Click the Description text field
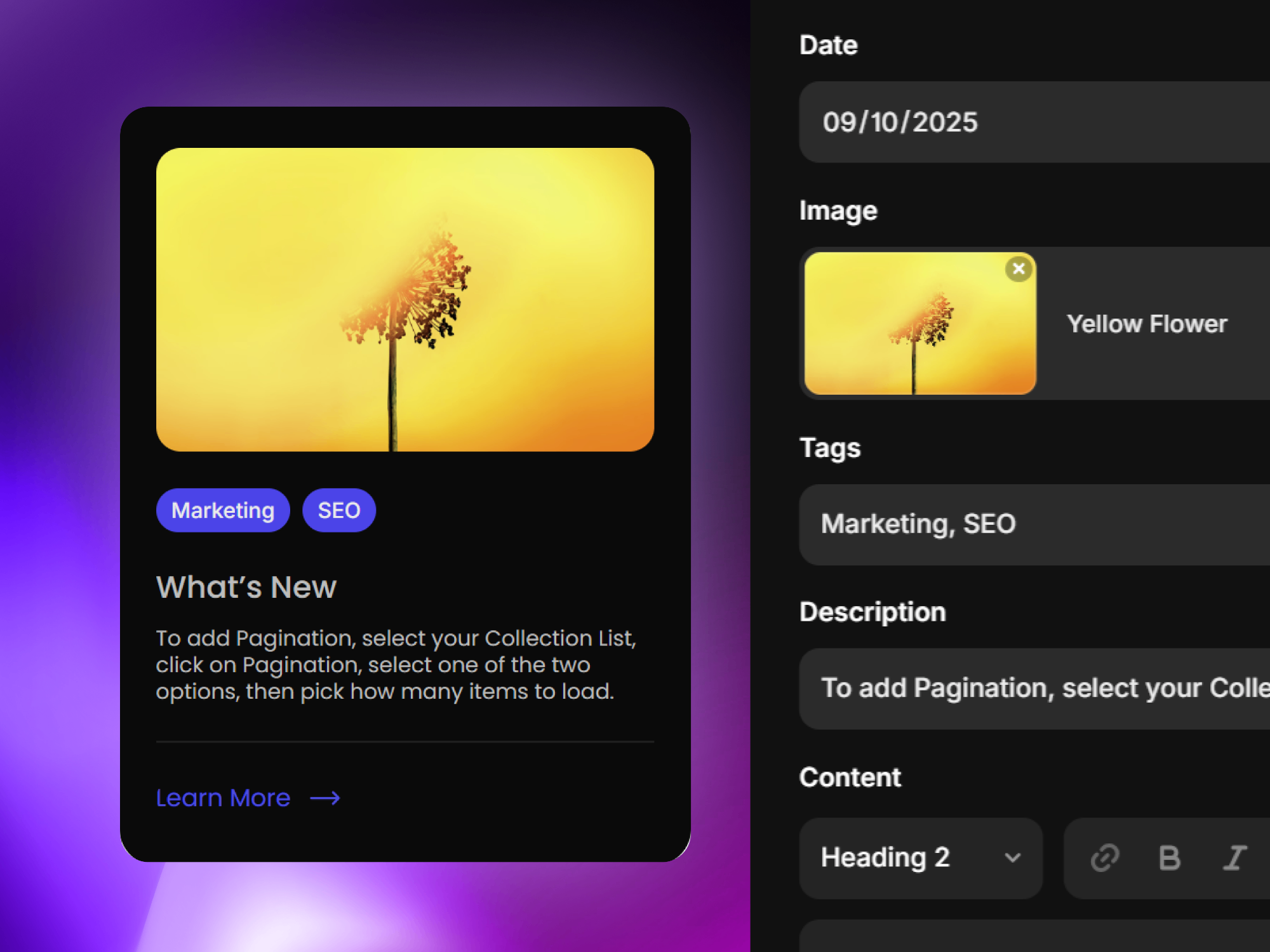Viewport: 1270px width, 952px height. (x=1035, y=689)
